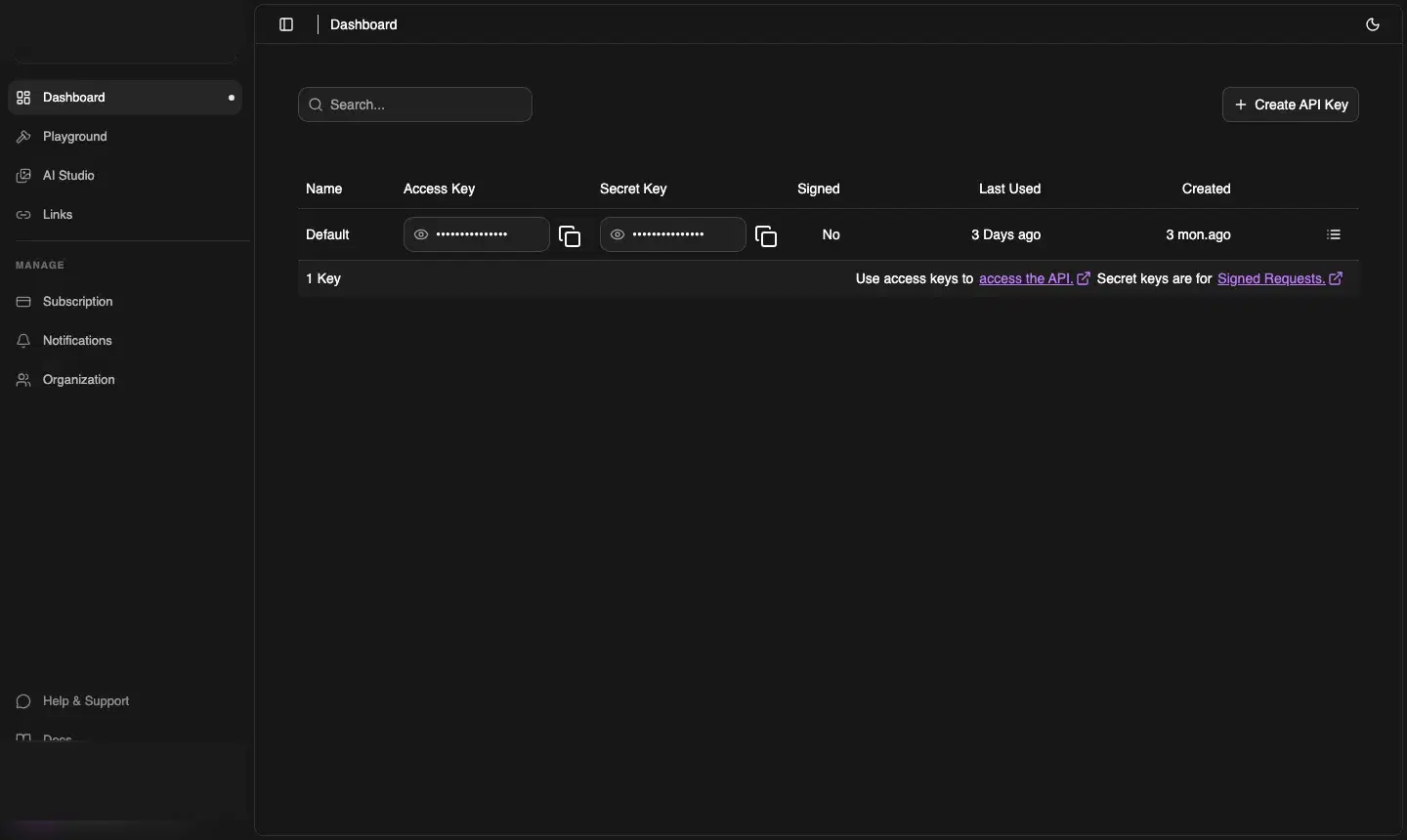Reveal the Secret Key with eye icon

(x=618, y=234)
